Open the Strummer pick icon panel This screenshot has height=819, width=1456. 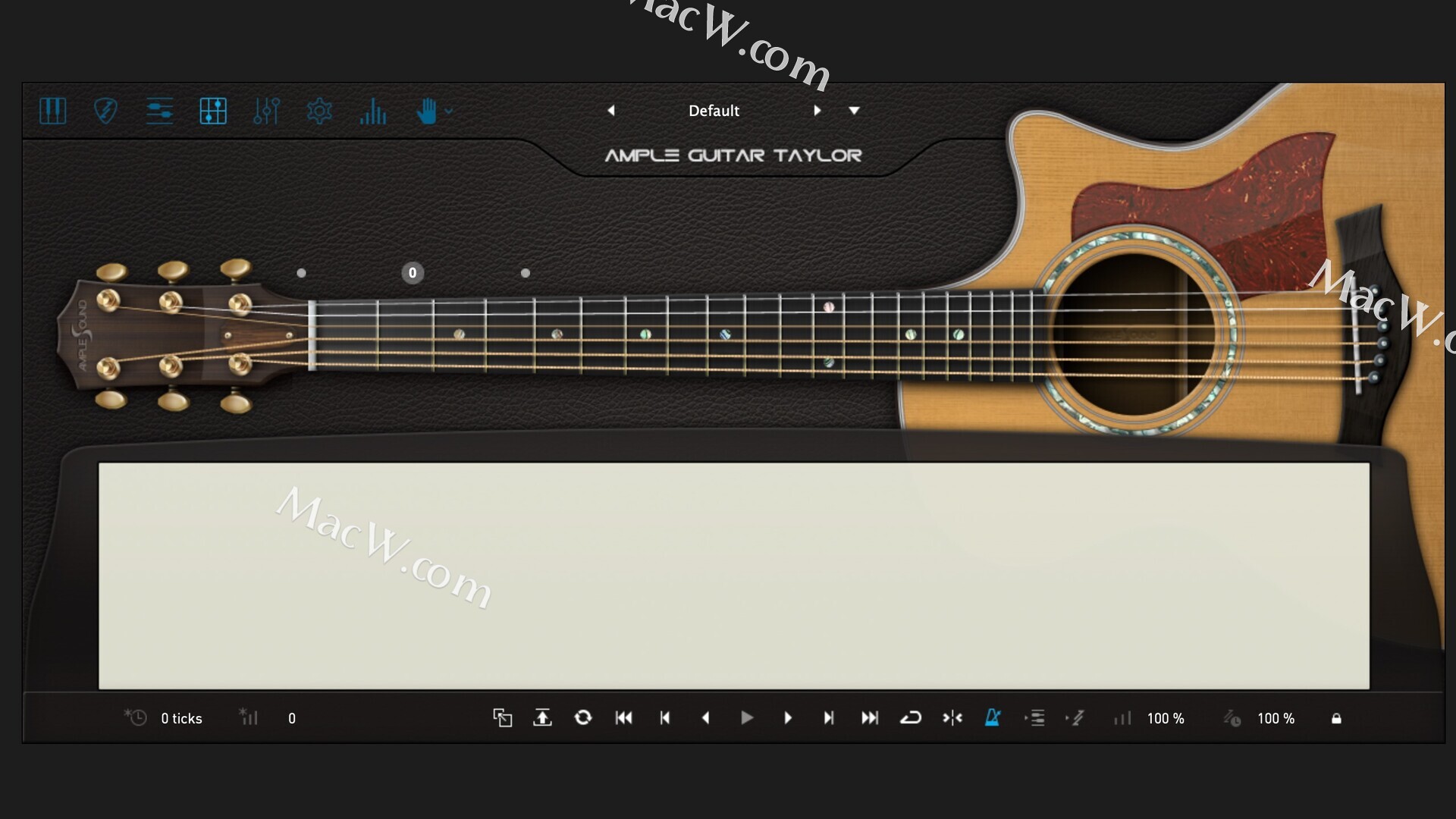point(105,111)
